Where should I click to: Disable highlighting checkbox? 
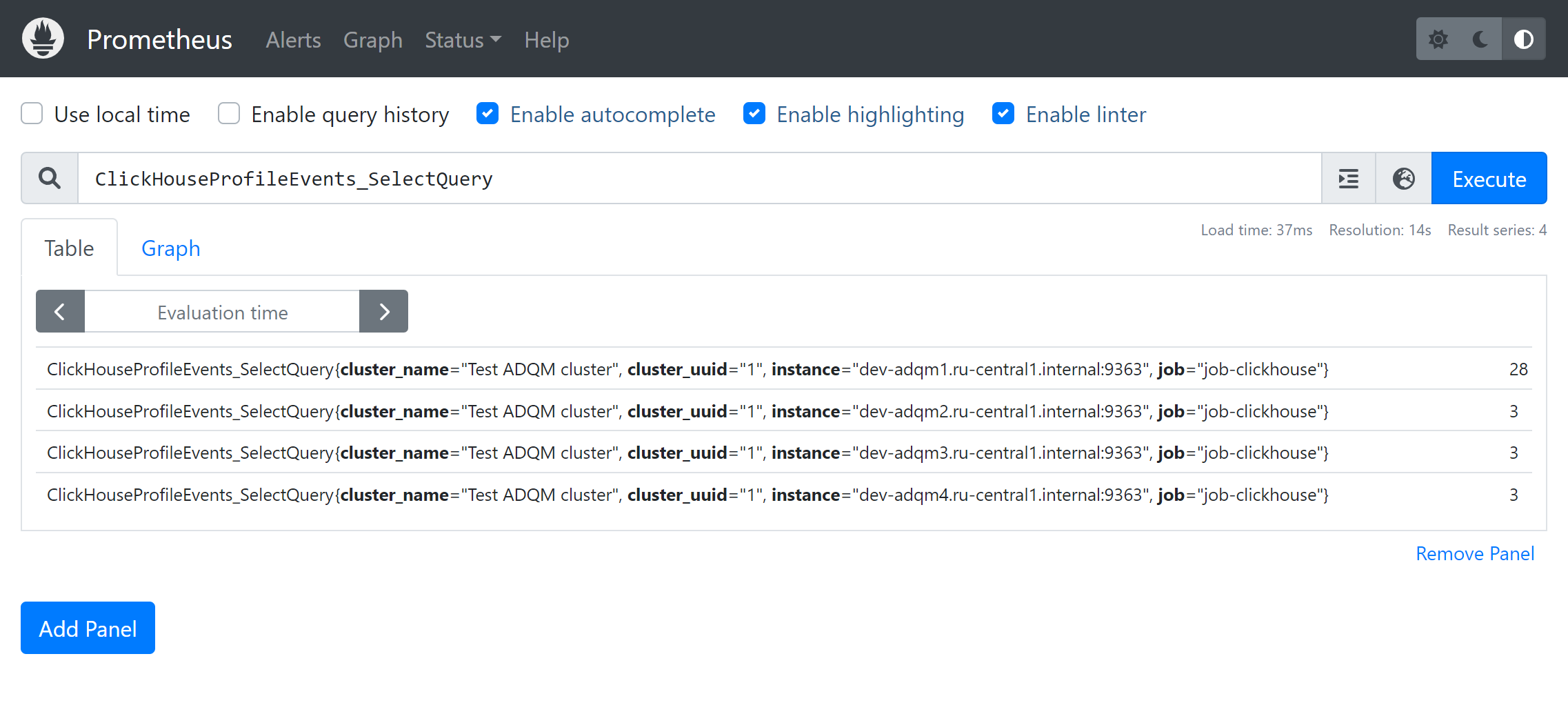tap(754, 114)
